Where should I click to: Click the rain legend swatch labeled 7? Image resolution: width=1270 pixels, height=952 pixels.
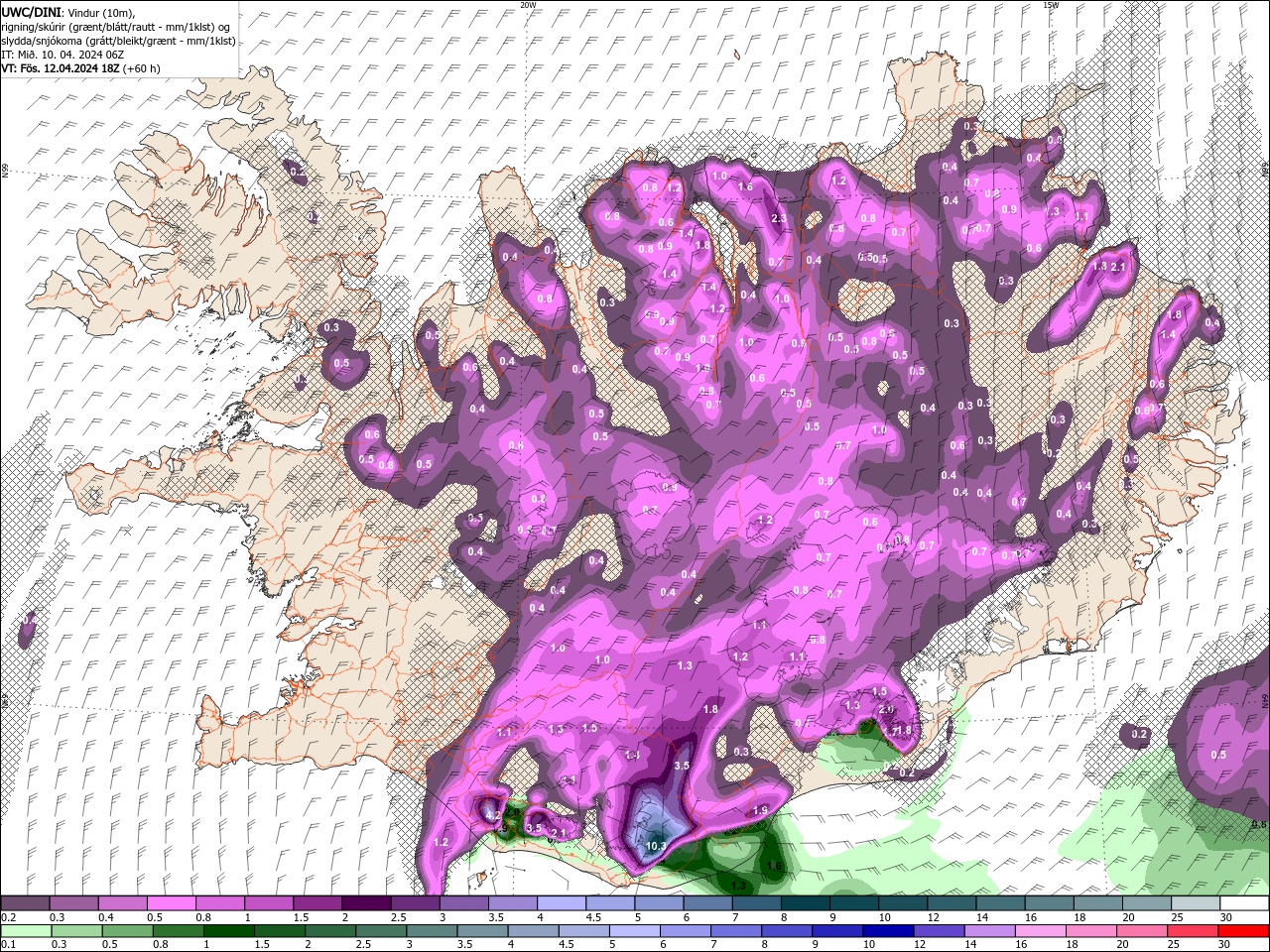click(736, 931)
